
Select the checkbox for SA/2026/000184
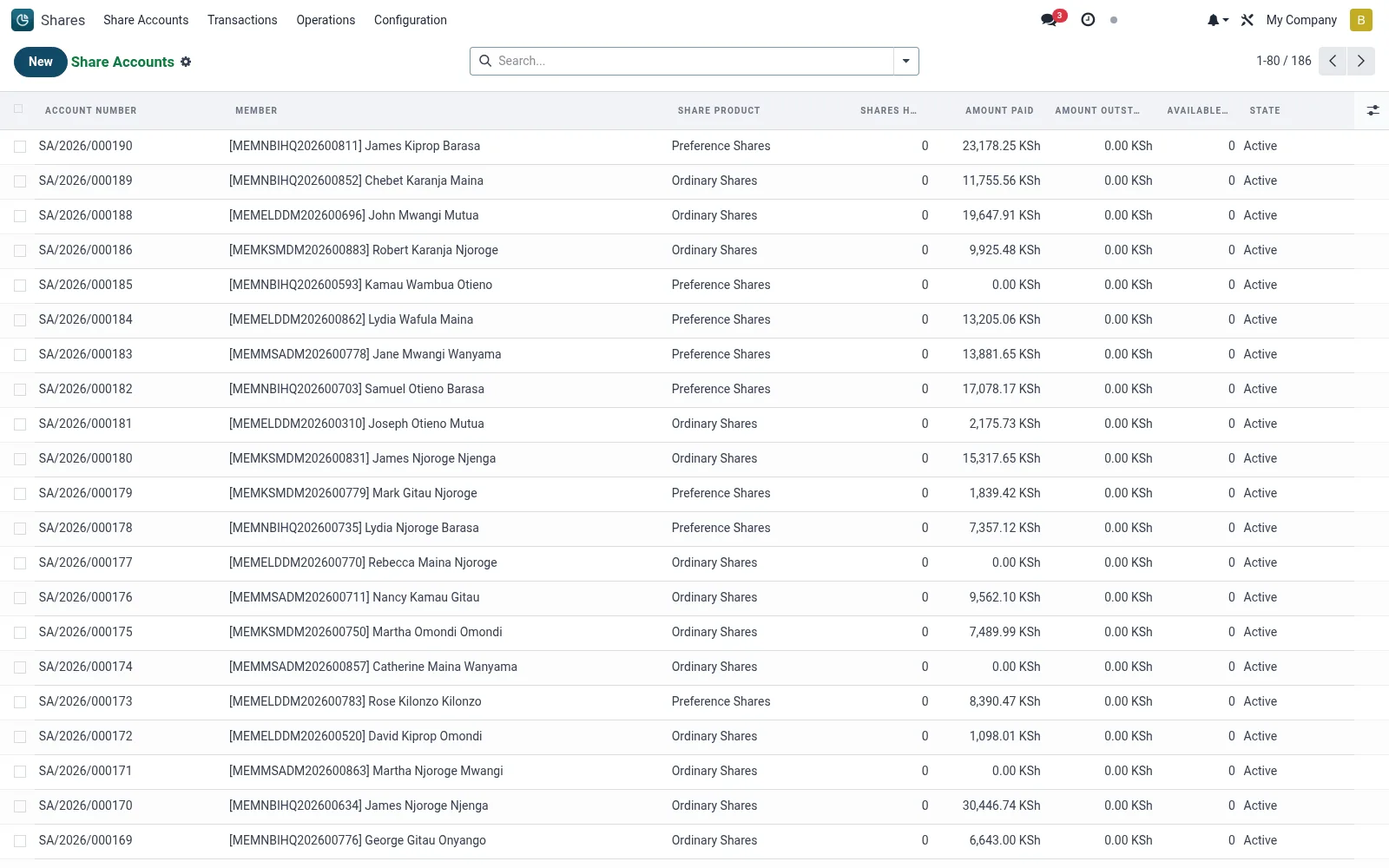click(20, 320)
